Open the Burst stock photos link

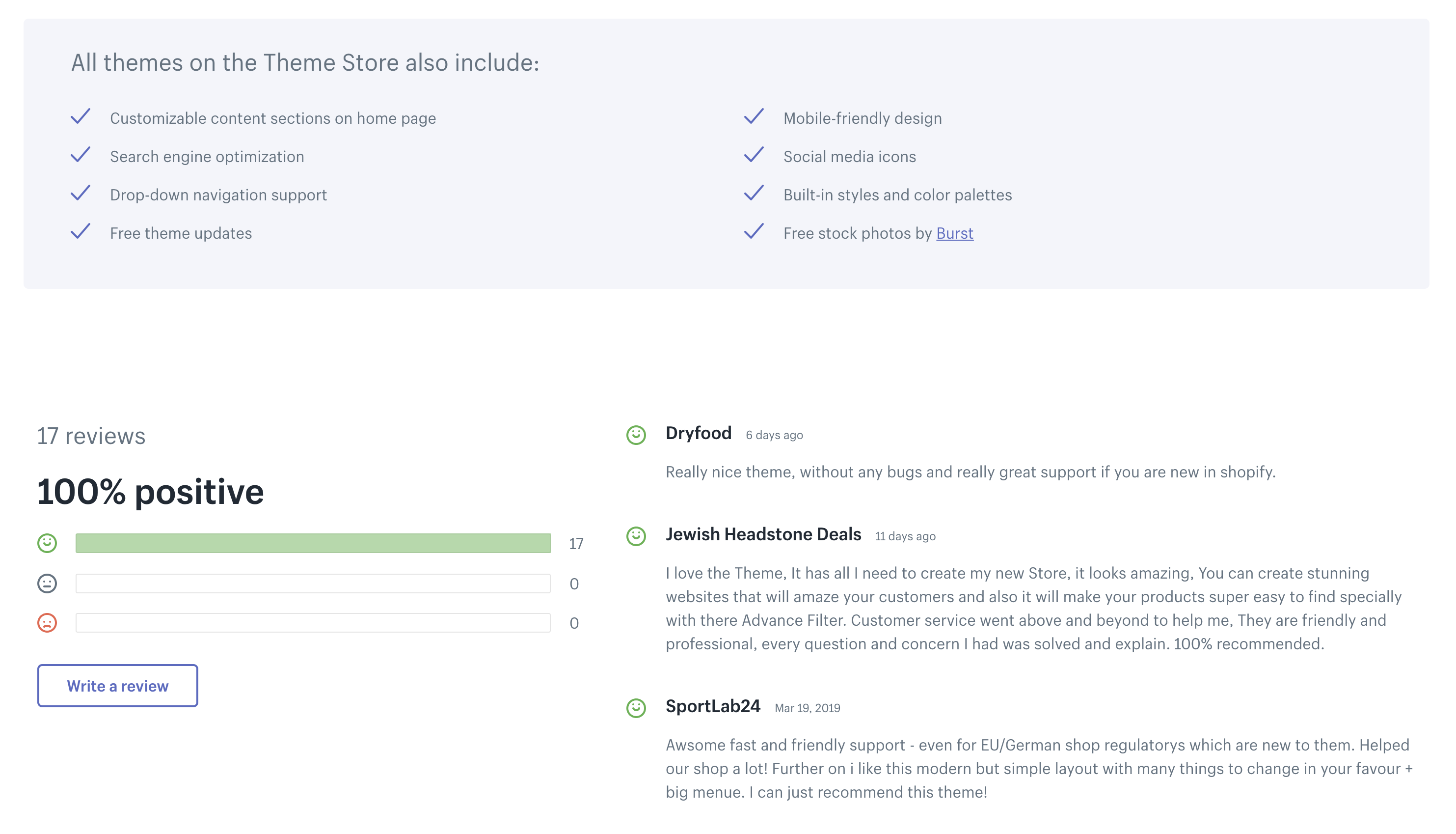point(954,234)
